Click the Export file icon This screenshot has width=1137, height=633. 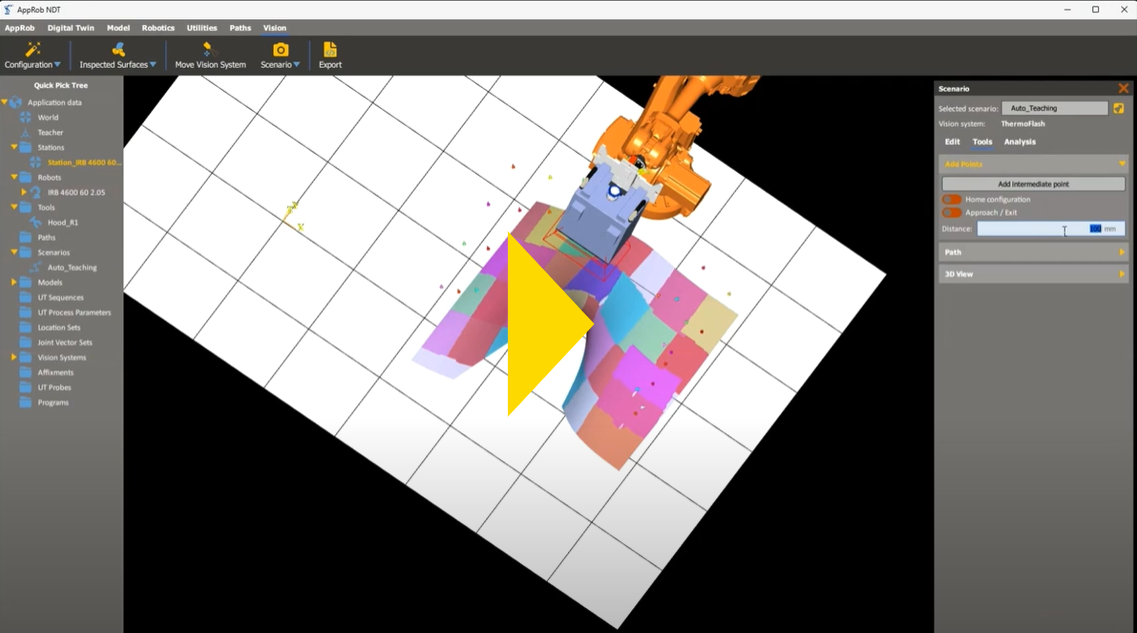(330, 50)
